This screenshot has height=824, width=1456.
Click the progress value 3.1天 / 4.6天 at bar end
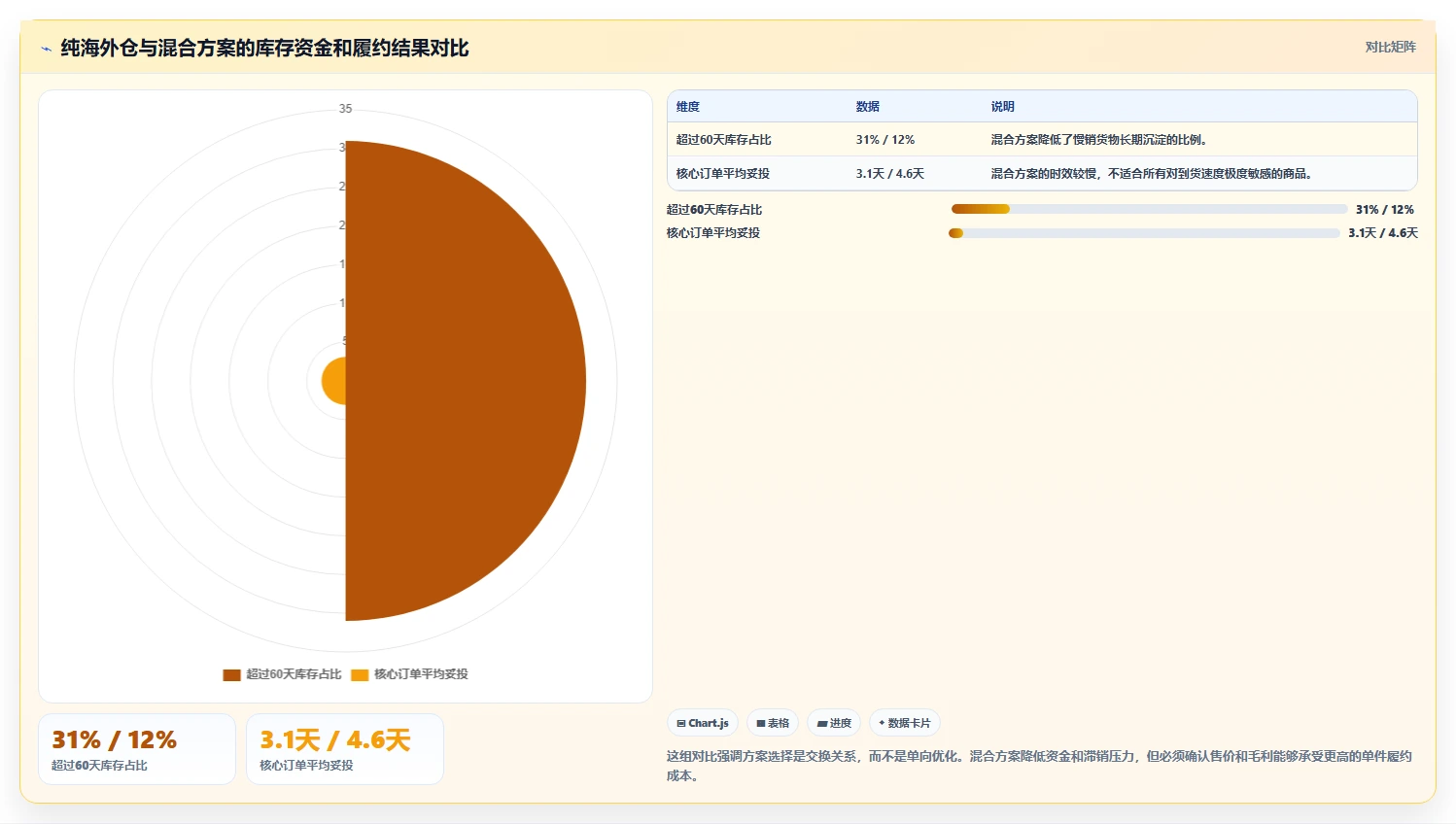[x=1383, y=233]
